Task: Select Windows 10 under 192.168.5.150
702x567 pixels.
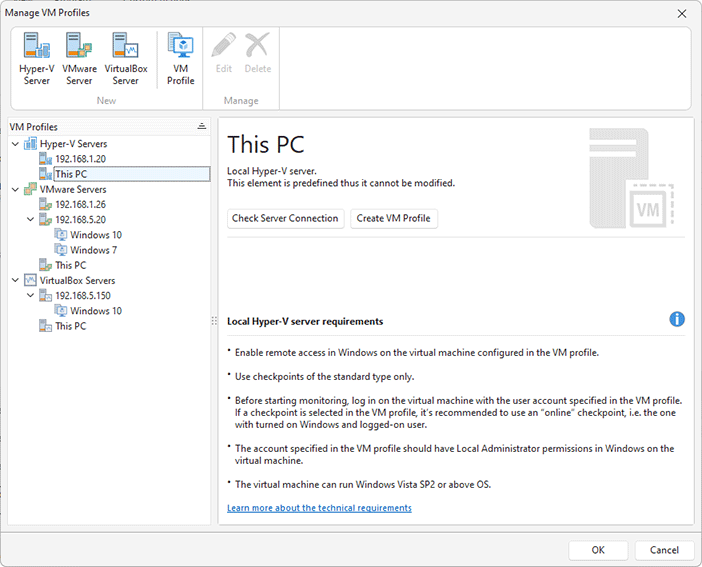Action: point(95,311)
